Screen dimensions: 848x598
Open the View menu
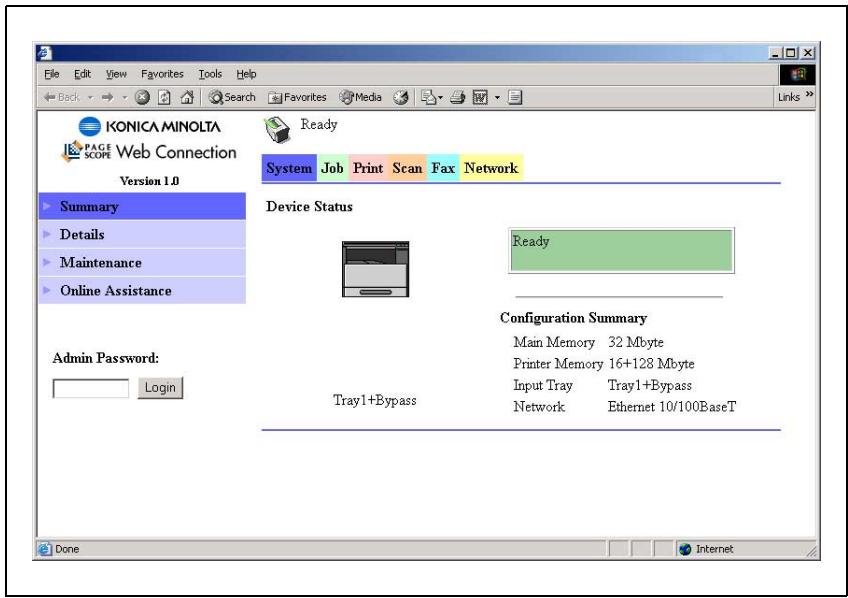tap(116, 74)
